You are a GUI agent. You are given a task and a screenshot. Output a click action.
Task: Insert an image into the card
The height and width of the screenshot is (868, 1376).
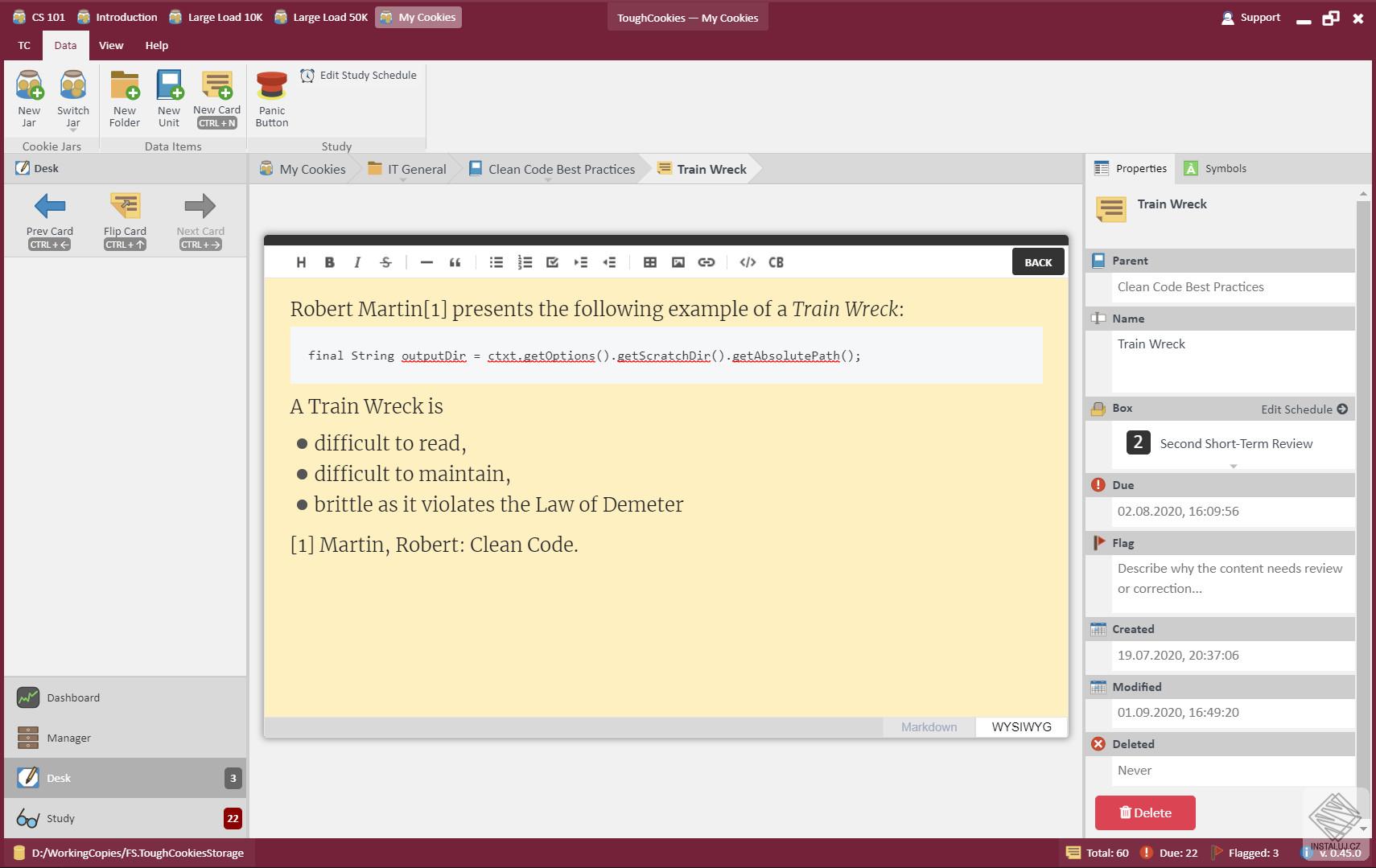click(678, 262)
